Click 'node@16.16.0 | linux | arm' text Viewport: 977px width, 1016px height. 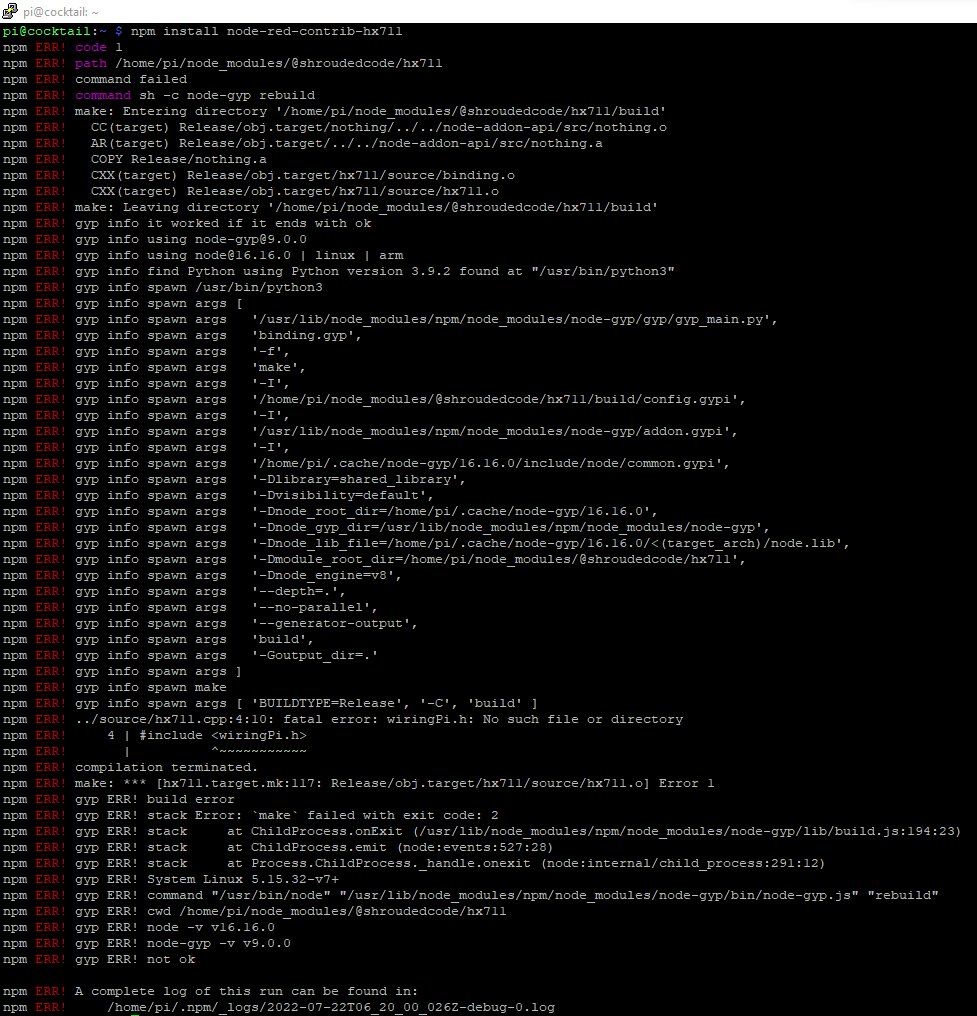click(299, 255)
